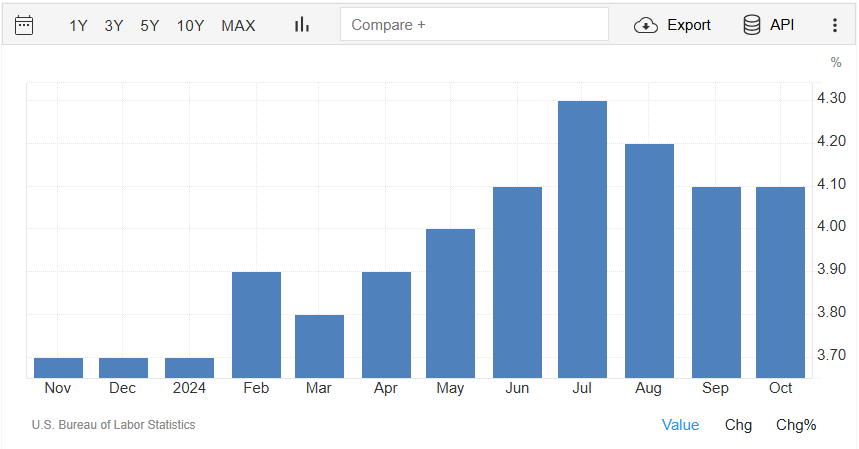This screenshot has height=449, width=859.
Task: Open the calendar date picker icon
Action: pos(24,25)
